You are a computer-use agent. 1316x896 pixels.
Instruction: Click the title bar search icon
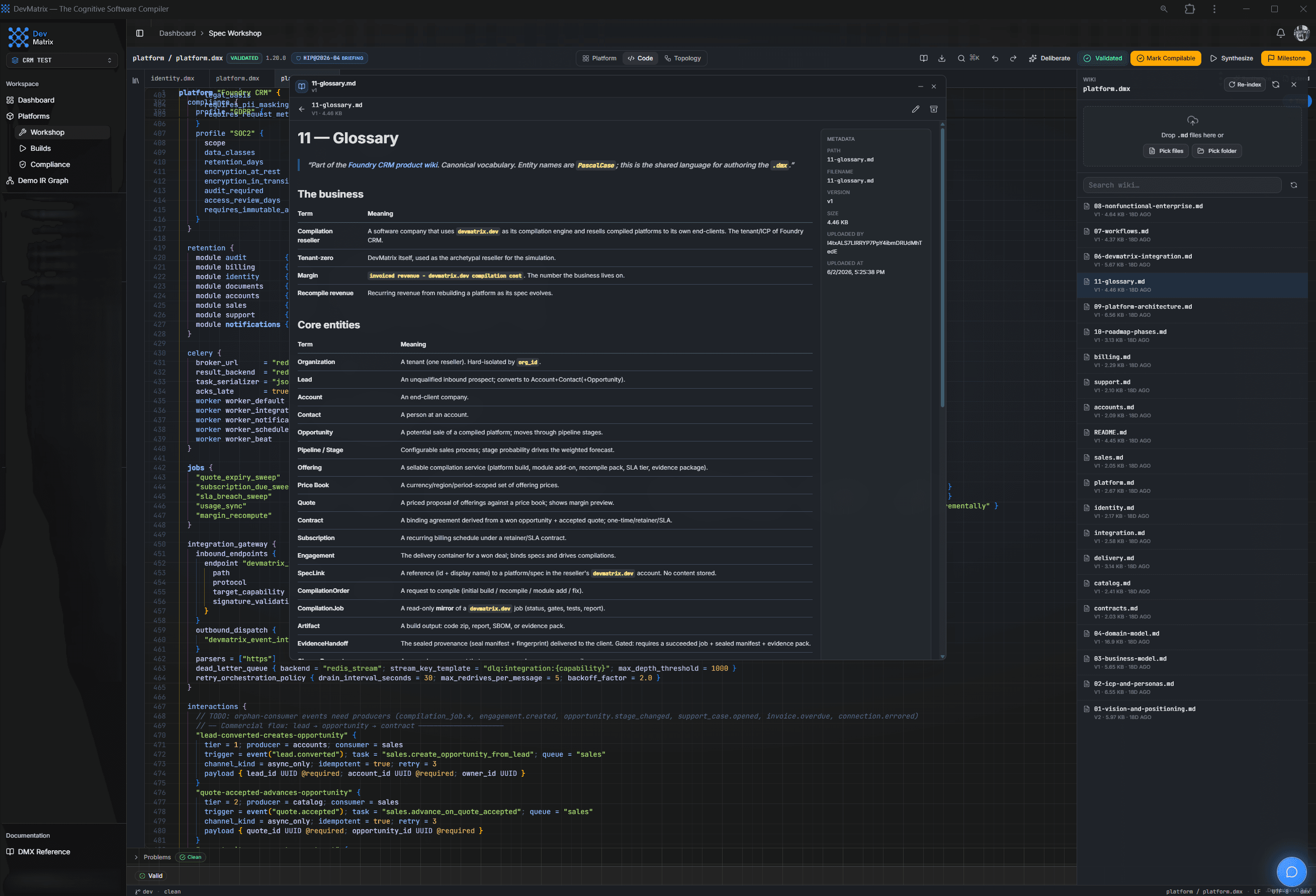[1164, 9]
